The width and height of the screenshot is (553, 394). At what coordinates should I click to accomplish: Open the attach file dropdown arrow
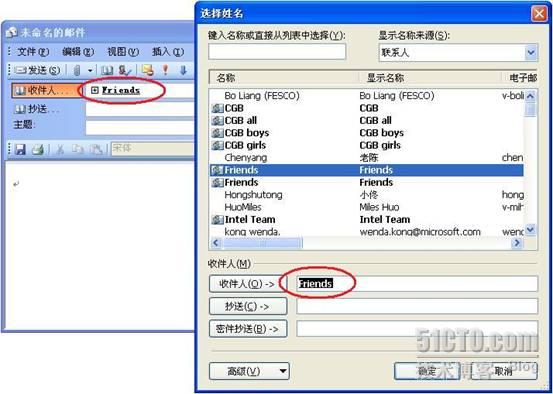(x=90, y=71)
